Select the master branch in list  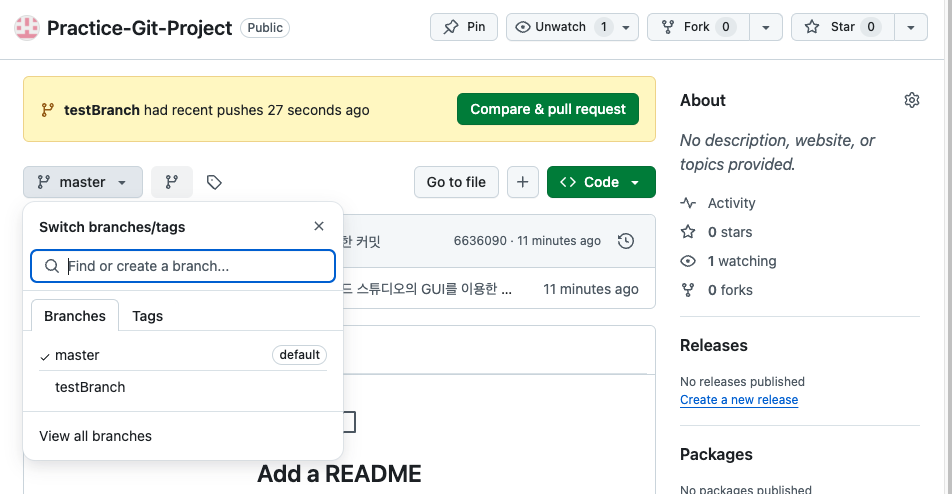tap(78, 355)
